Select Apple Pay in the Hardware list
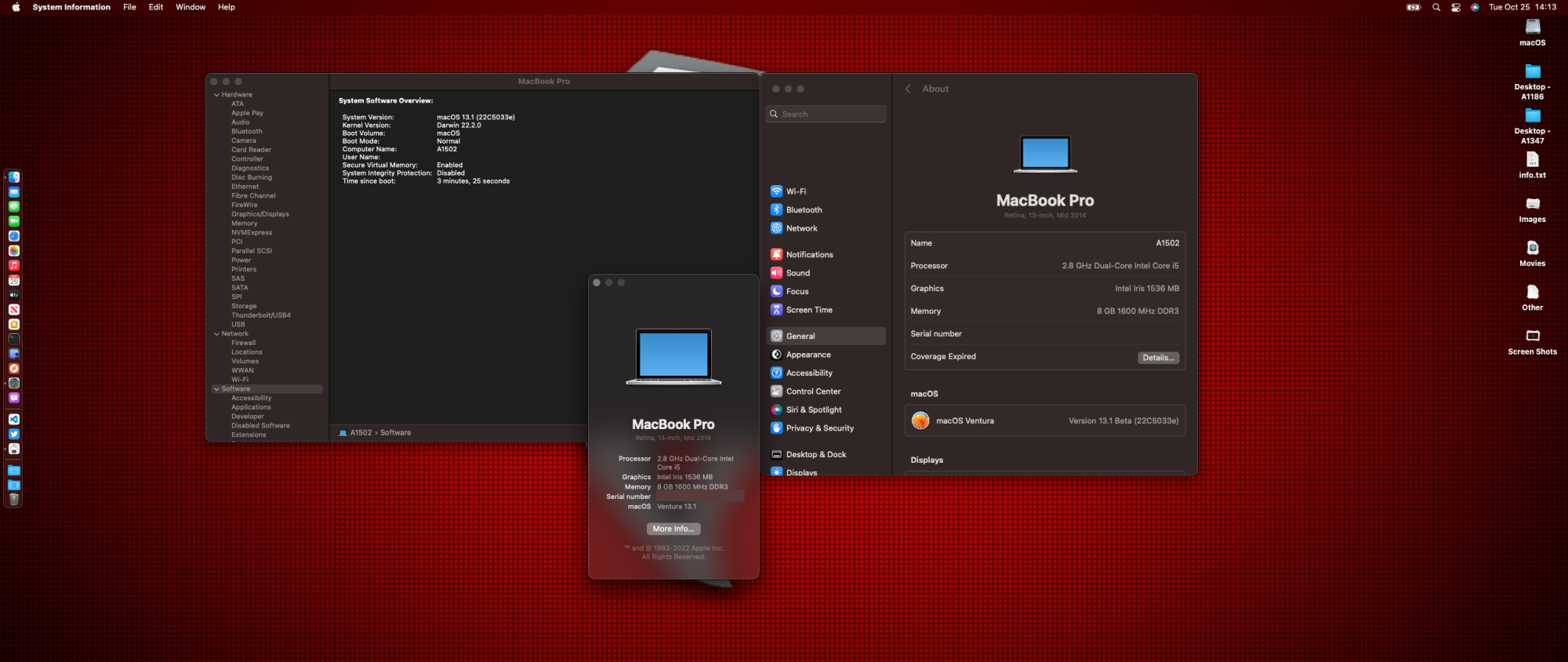Screen dimensions: 1568x662 point(247,113)
